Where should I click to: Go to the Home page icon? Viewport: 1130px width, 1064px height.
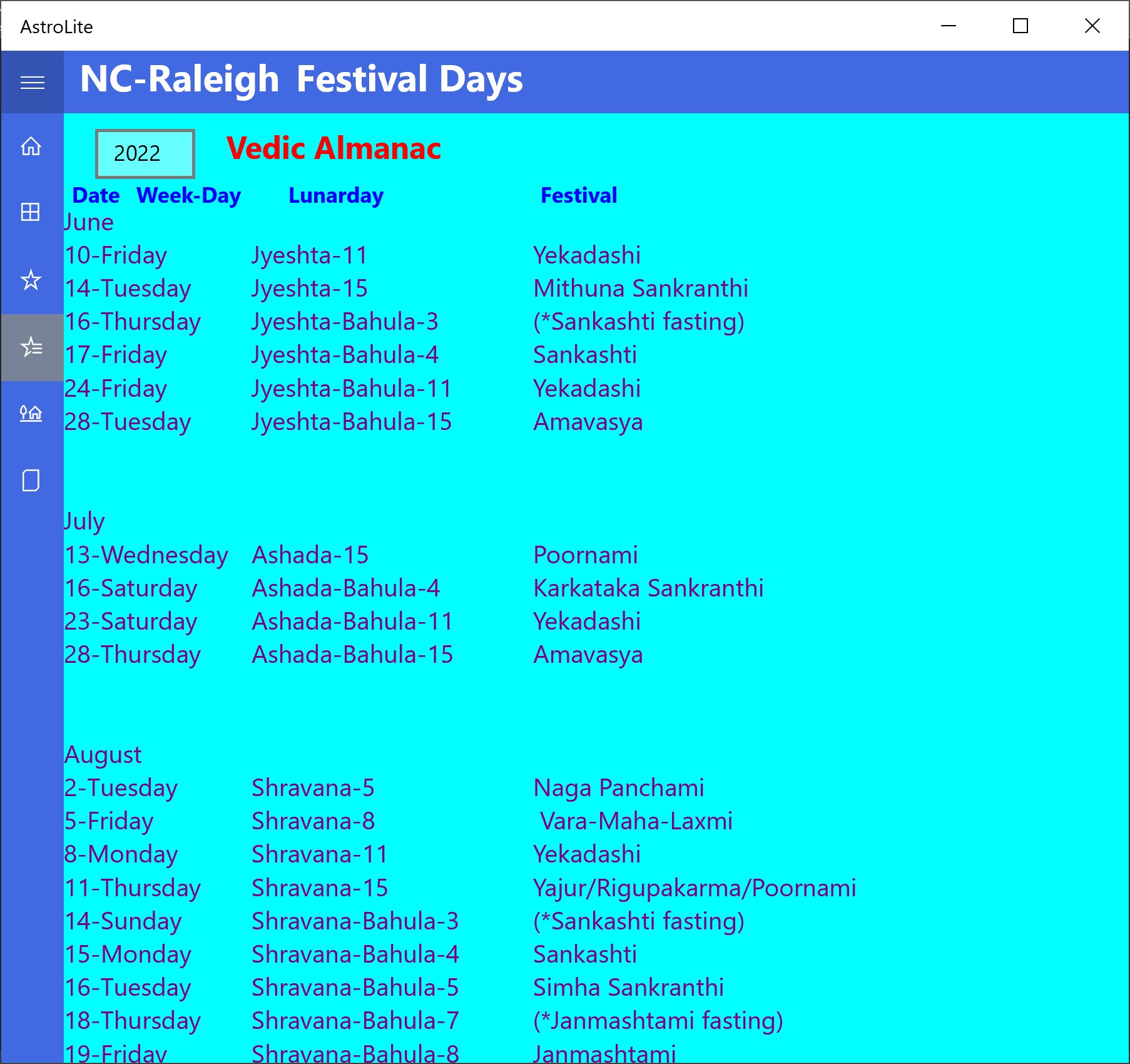tap(31, 146)
